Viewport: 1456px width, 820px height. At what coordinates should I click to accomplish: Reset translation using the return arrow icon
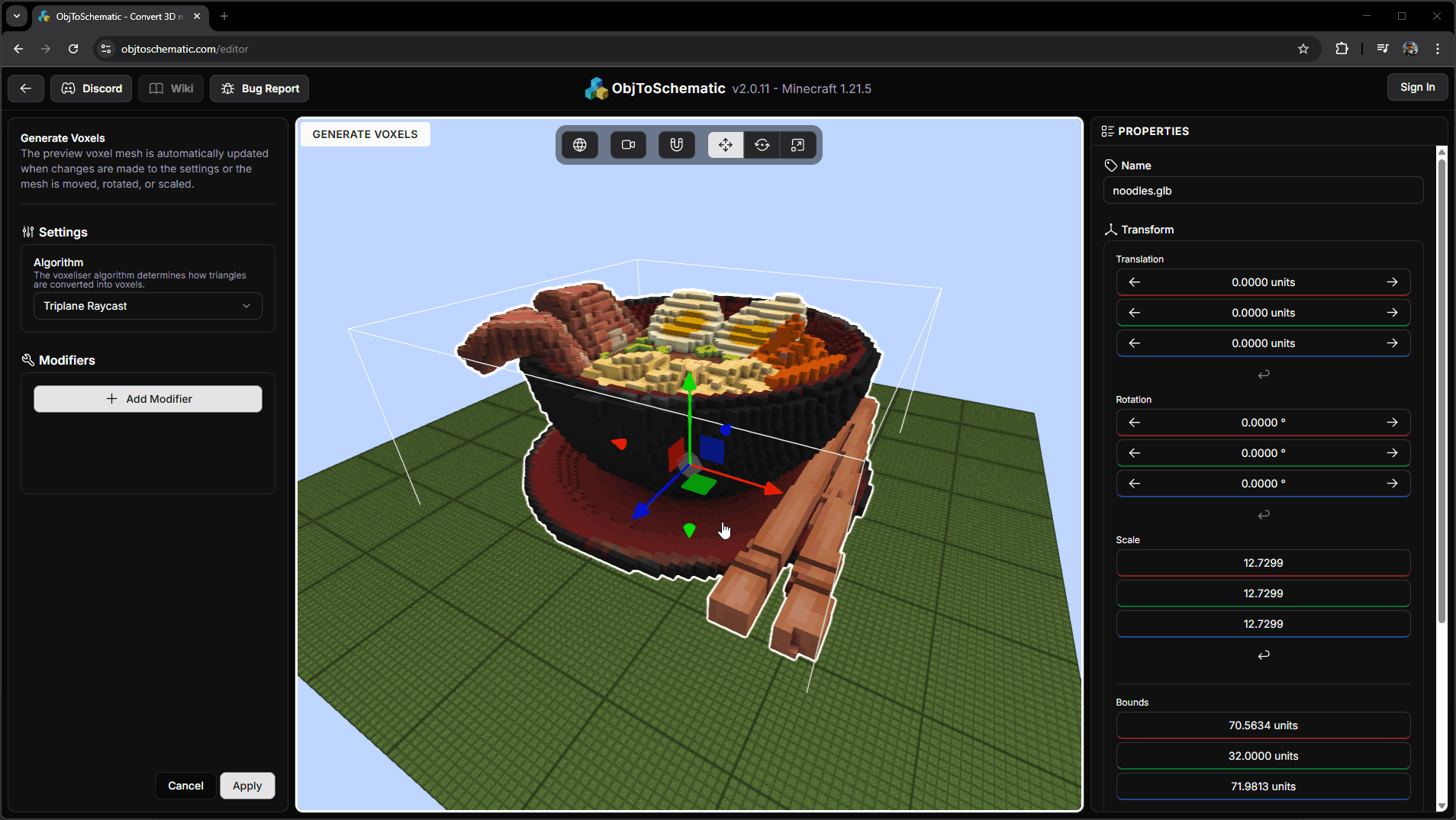1264,375
